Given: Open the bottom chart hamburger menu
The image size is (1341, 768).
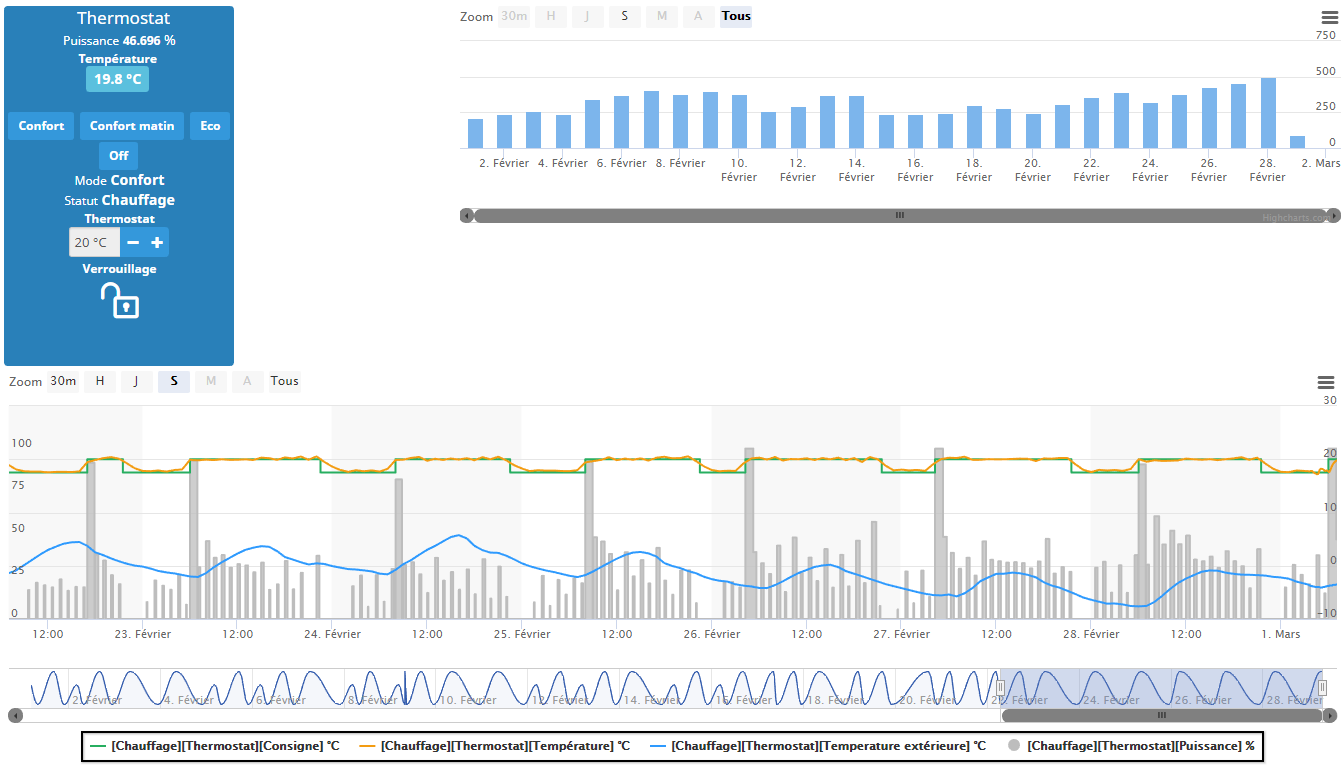Looking at the screenshot, I should pyautogui.click(x=1326, y=382).
